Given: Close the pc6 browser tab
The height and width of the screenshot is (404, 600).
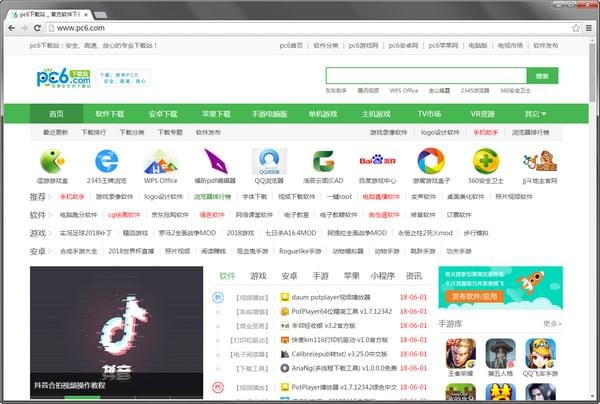Looking at the screenshot, I should pos(86,15).
